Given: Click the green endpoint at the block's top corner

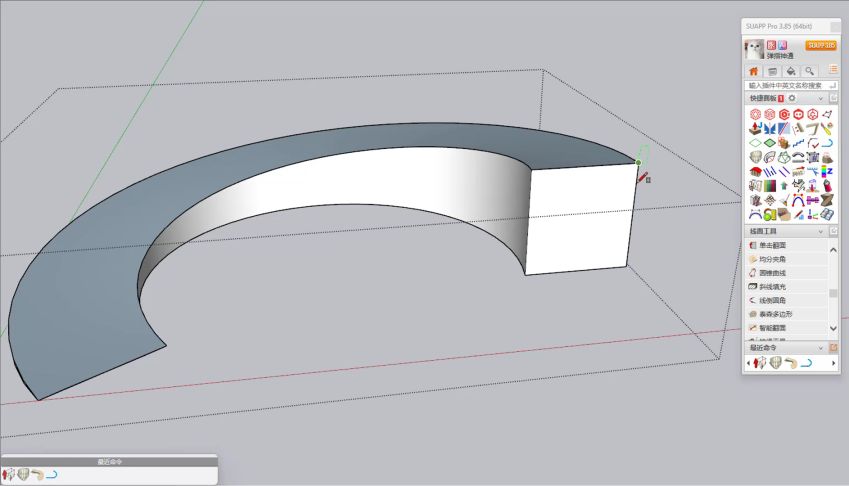Looking at the screenshot, I should click(x=638, y=162).
